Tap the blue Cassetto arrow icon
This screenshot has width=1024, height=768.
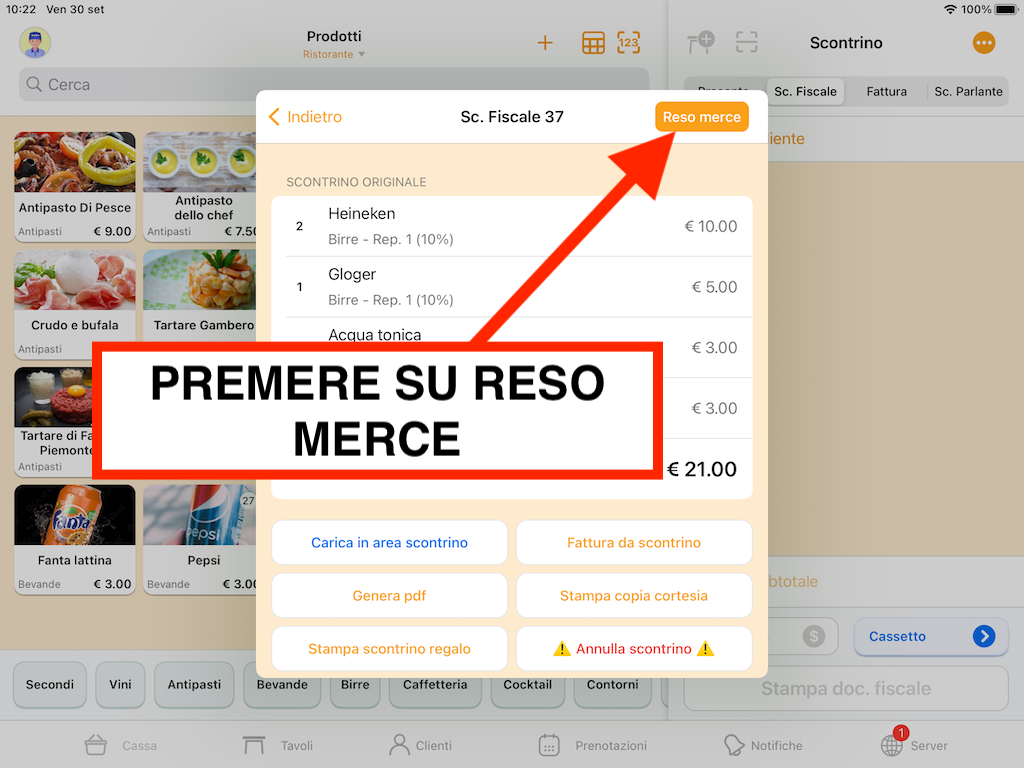(984, 636)
